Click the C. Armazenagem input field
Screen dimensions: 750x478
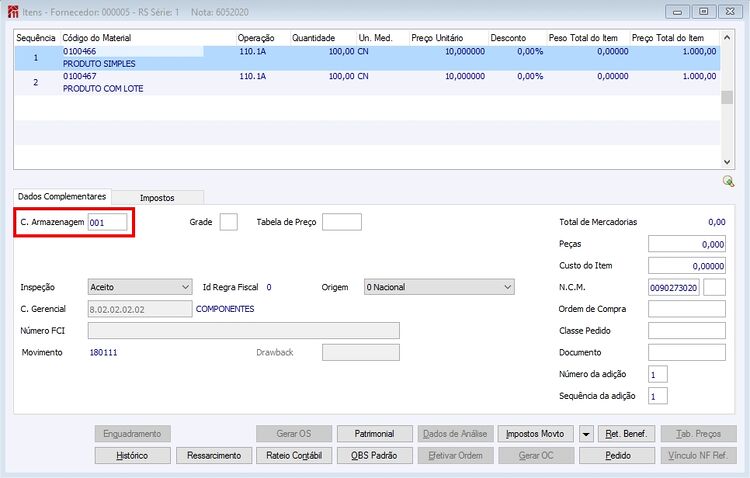108,222
